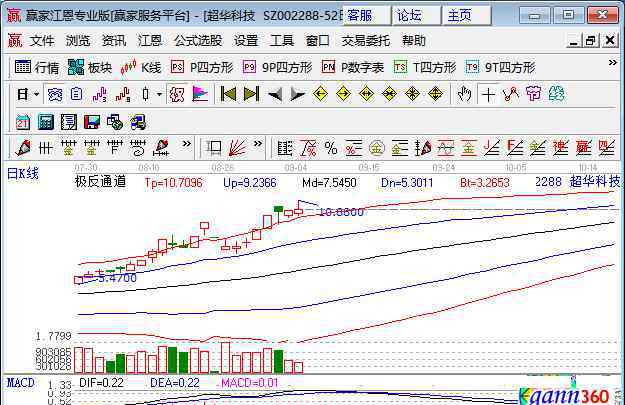Click the 超华科技 stock name
625x405 pixels.
(x=595, y=182)
